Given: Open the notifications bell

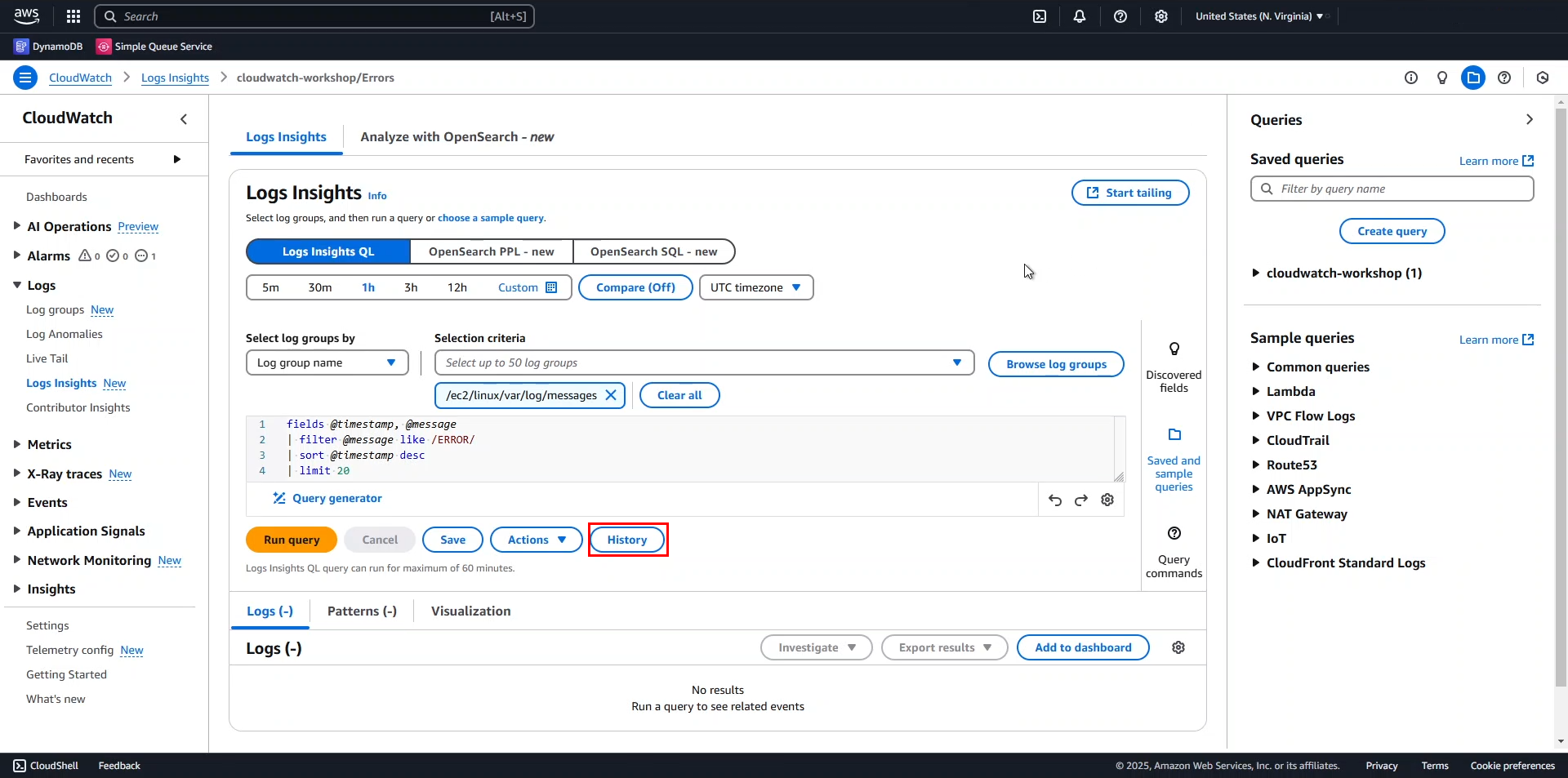Looking at the screenshot, I should [1080, 16].
